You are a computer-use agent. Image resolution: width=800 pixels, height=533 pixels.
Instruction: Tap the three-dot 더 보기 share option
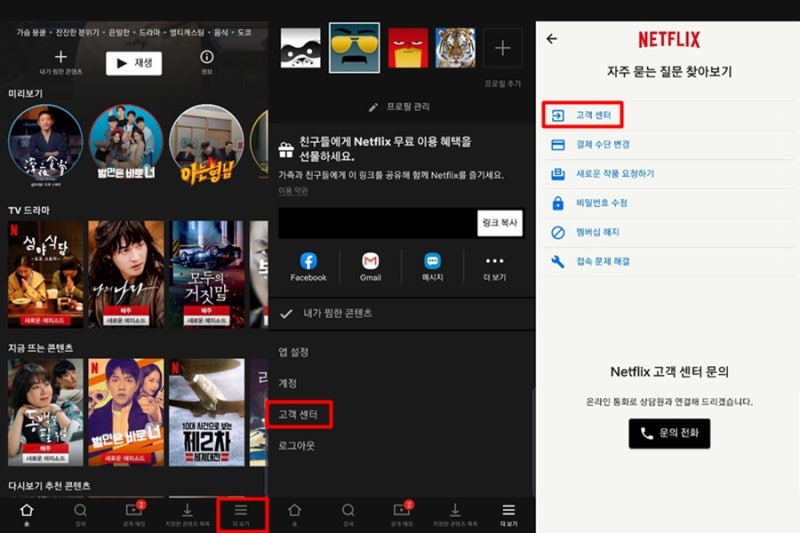494,267
